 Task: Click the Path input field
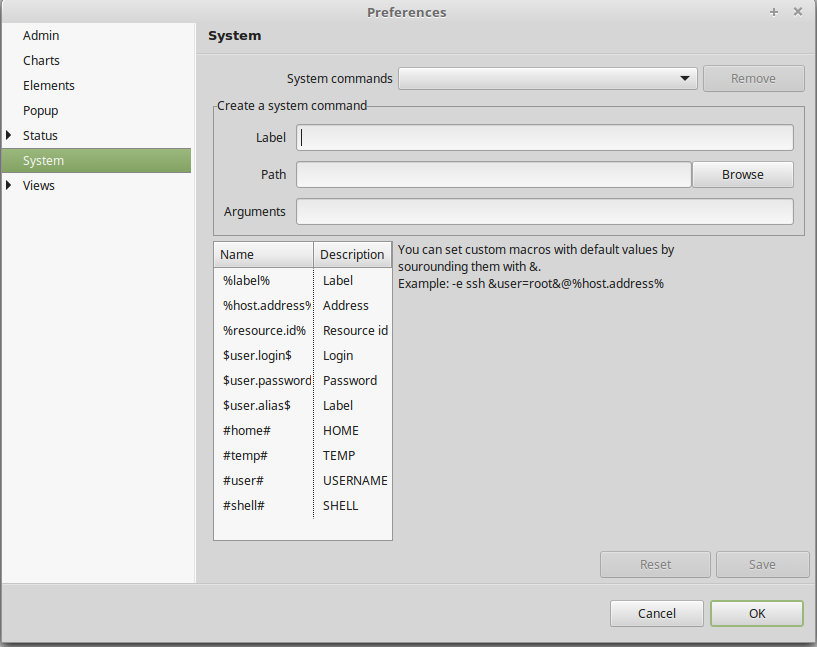click(x=493, y=174)
